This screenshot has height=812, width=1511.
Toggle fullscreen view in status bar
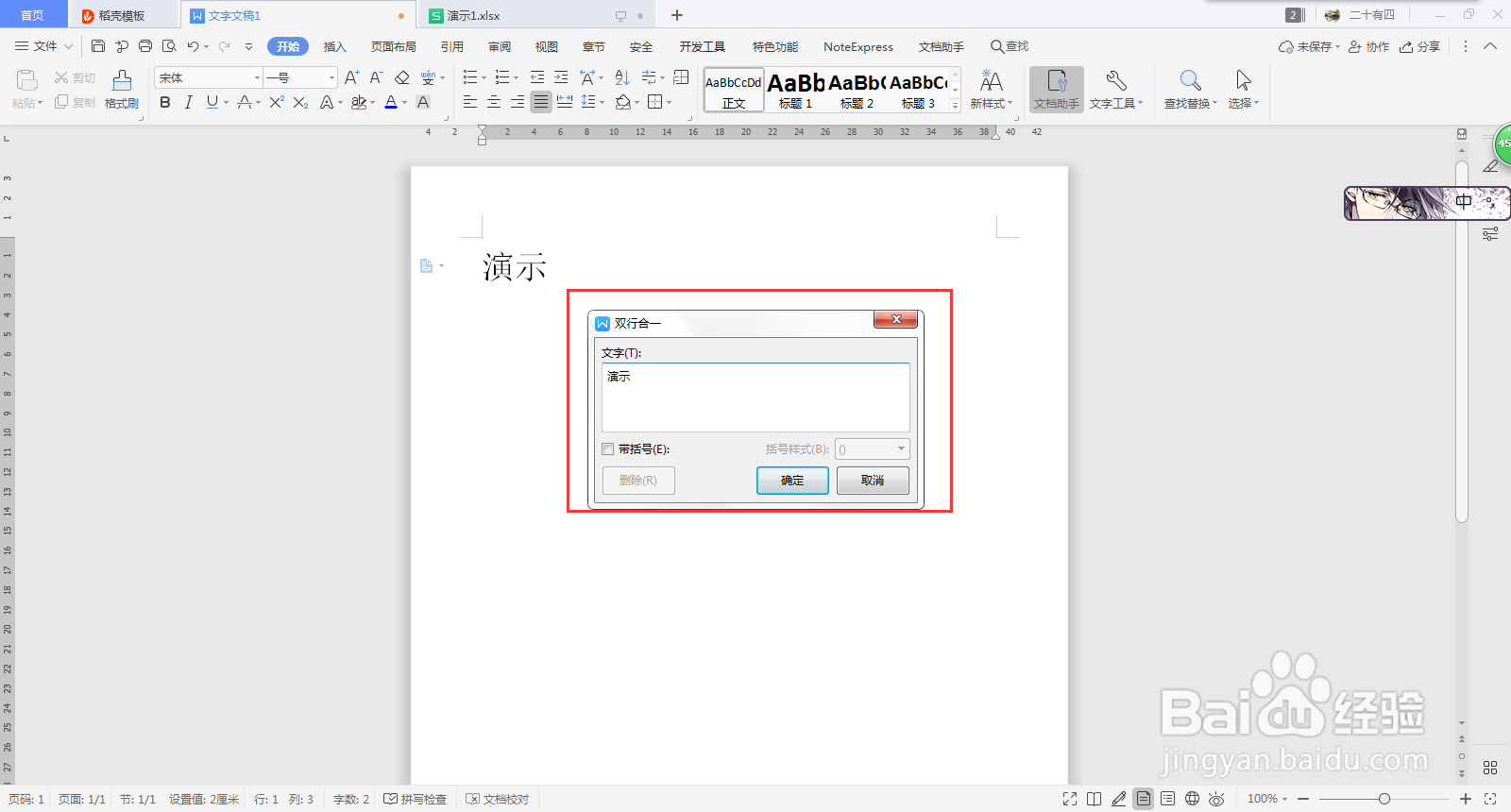[x=1070, y=799]
